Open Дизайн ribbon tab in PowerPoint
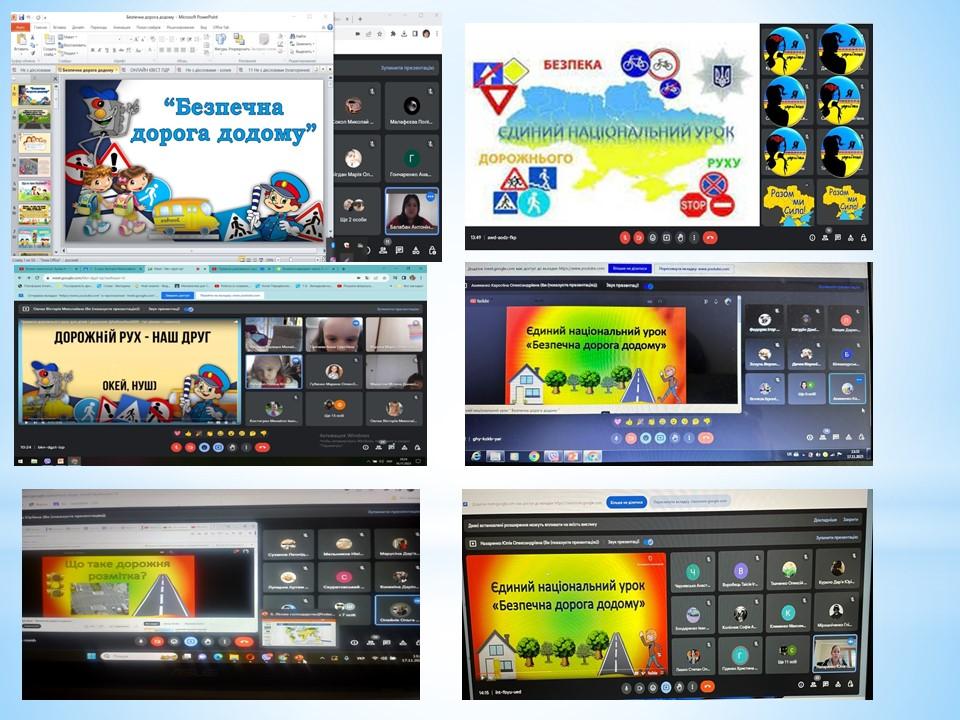 coord(78,28)
